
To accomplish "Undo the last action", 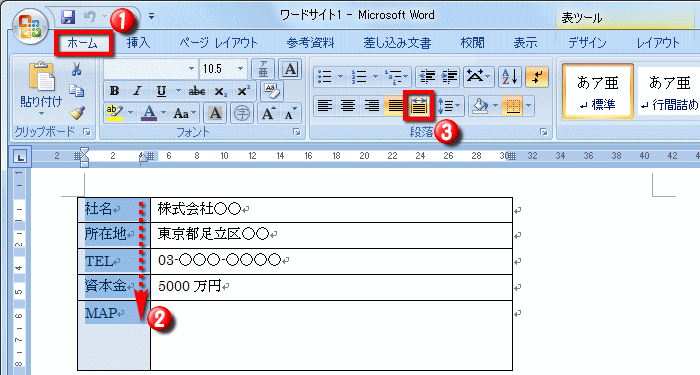I will pyautogui.click(x=89, y=17).
